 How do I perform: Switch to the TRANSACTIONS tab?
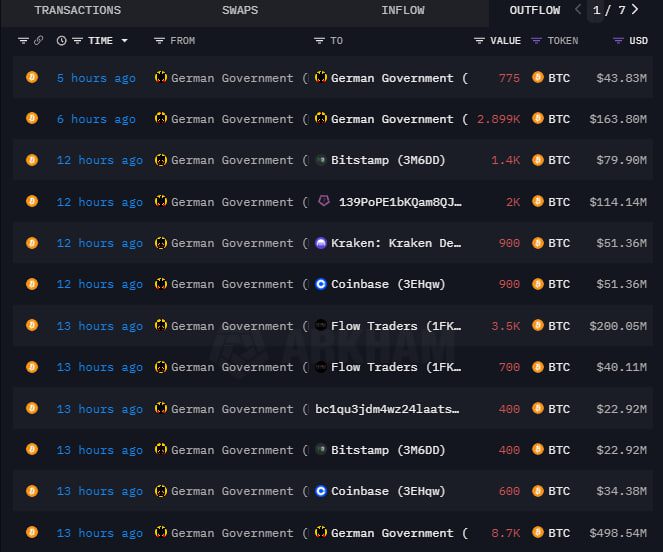tap(78, 10)
